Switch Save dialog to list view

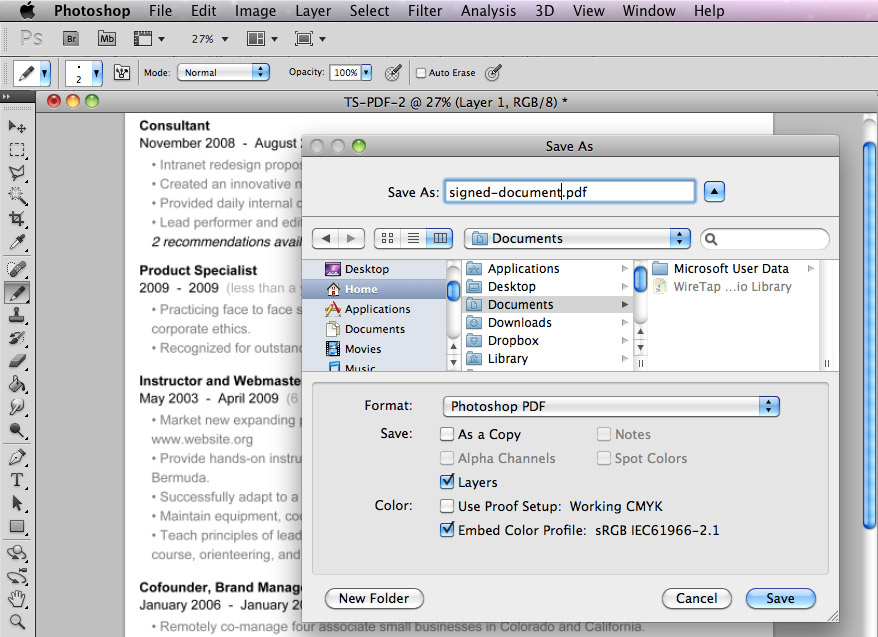[413, 238]
